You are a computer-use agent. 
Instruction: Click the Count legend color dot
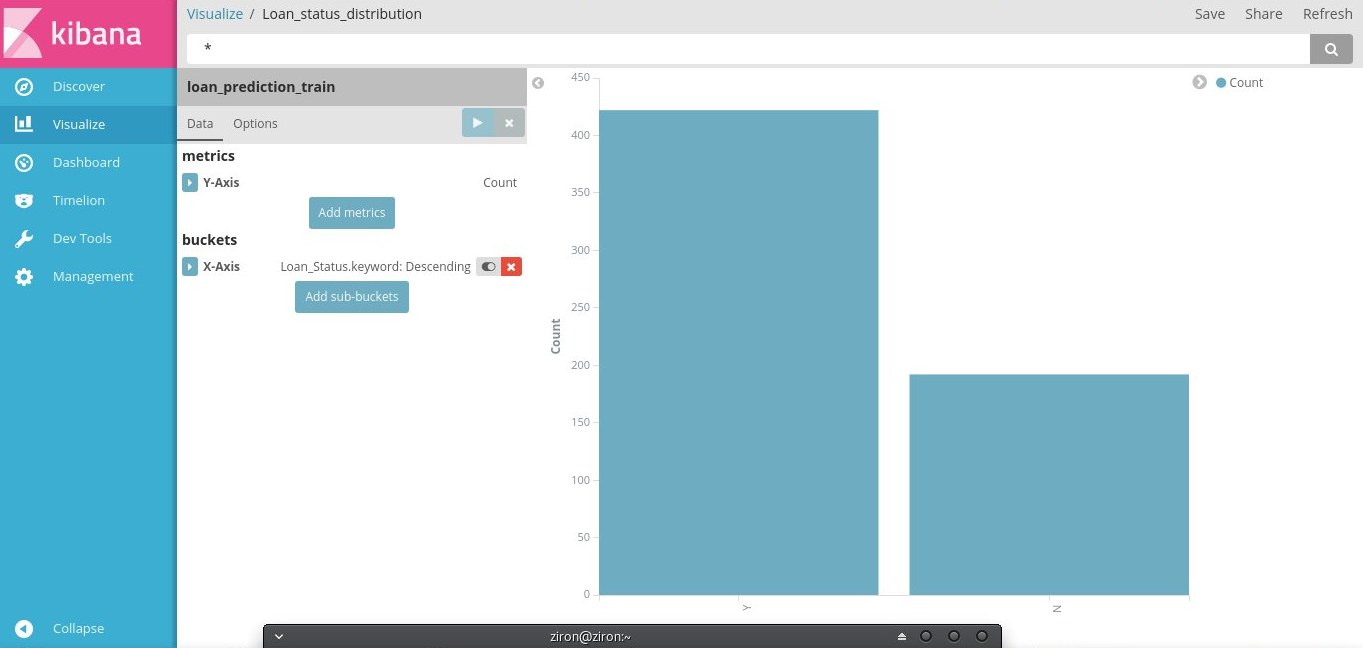coord(1221,83)
